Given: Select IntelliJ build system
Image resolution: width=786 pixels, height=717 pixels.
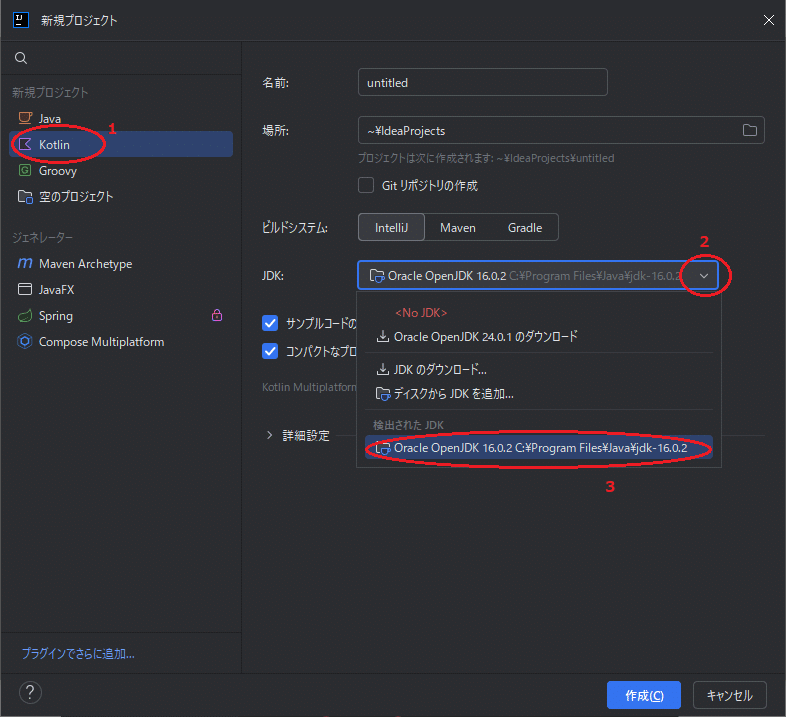Looking at the screenshot, I should click(391, 228).
